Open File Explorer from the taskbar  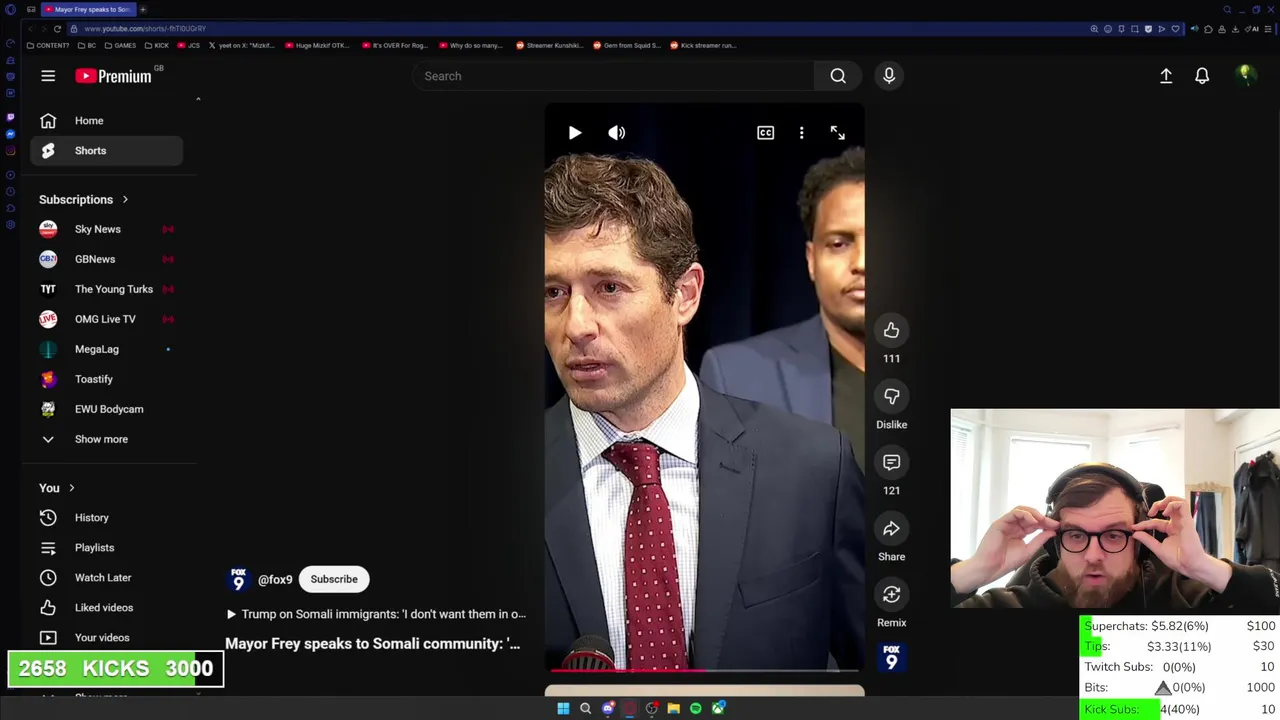pyautogui.click(x=674, y=708)
